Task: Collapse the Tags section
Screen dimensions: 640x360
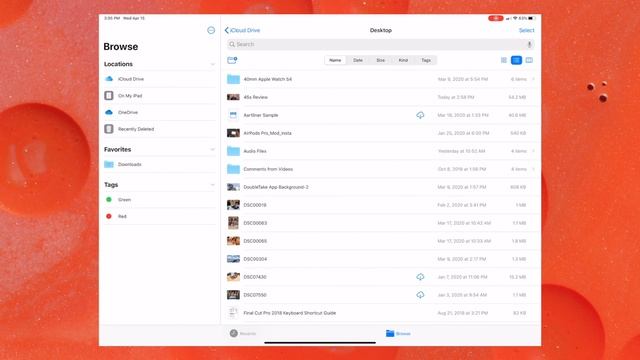Action: [212, 185]
